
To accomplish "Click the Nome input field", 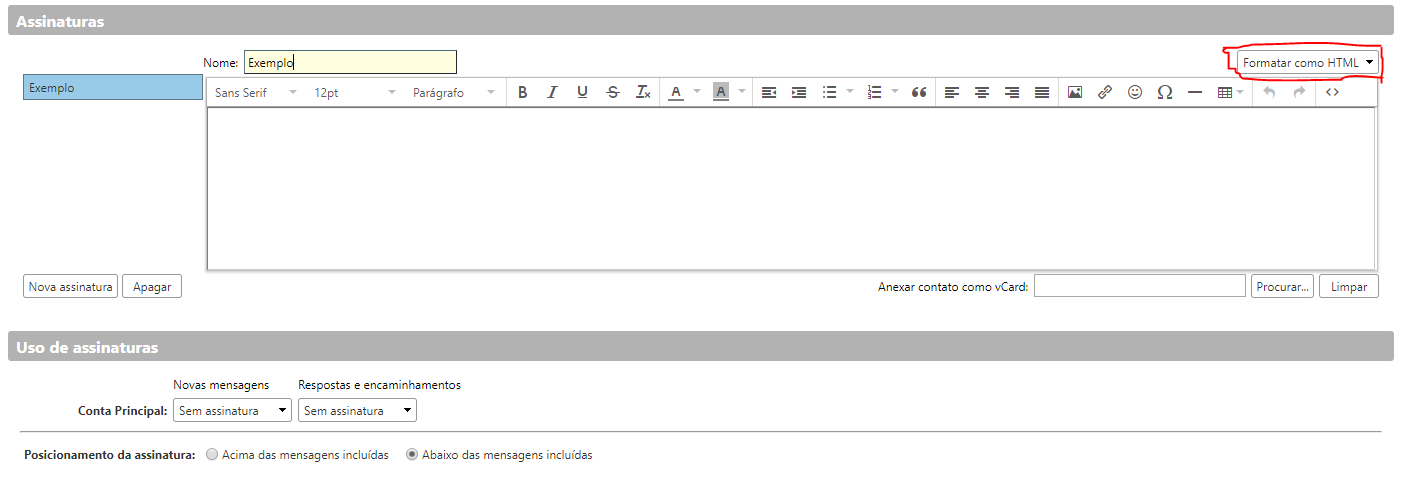I will 350,62.
